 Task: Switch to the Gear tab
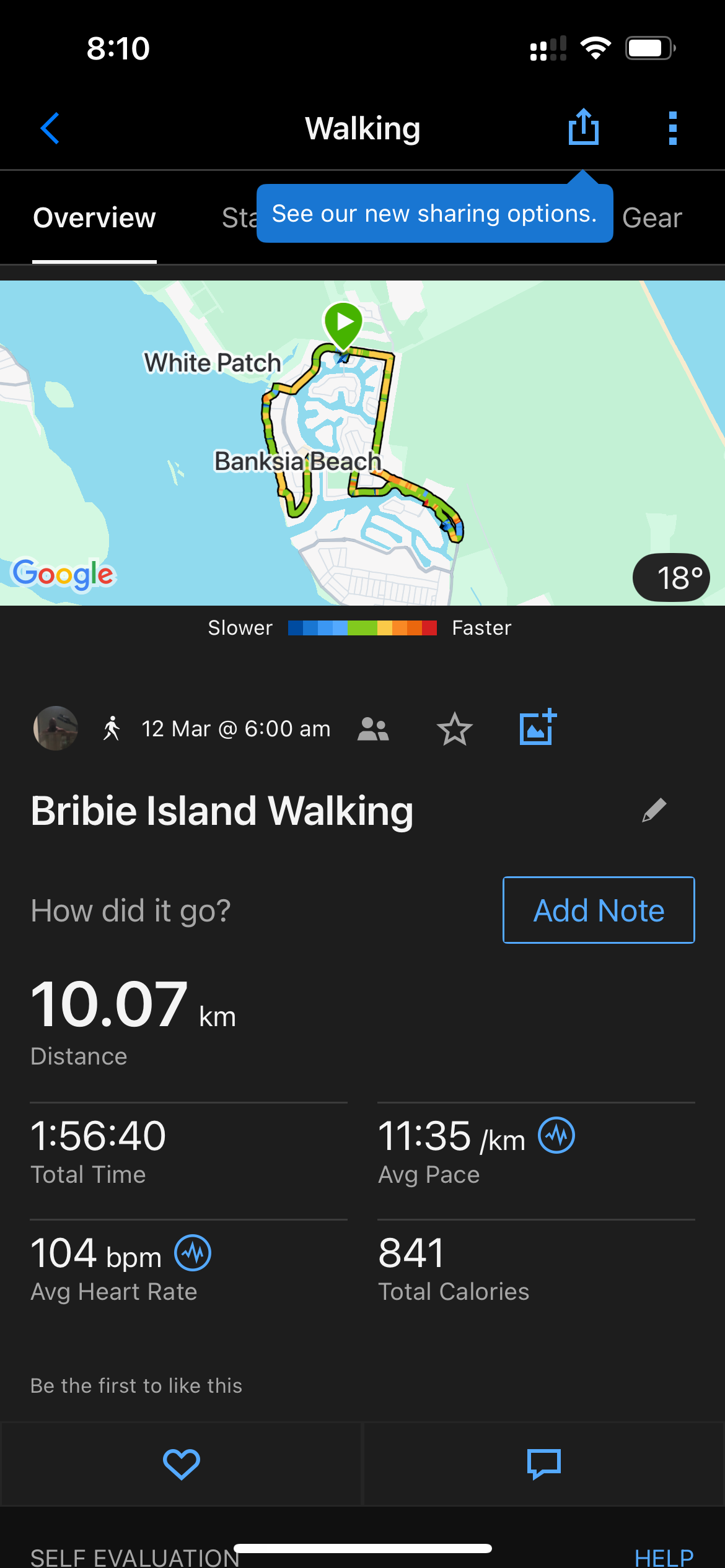652,218
